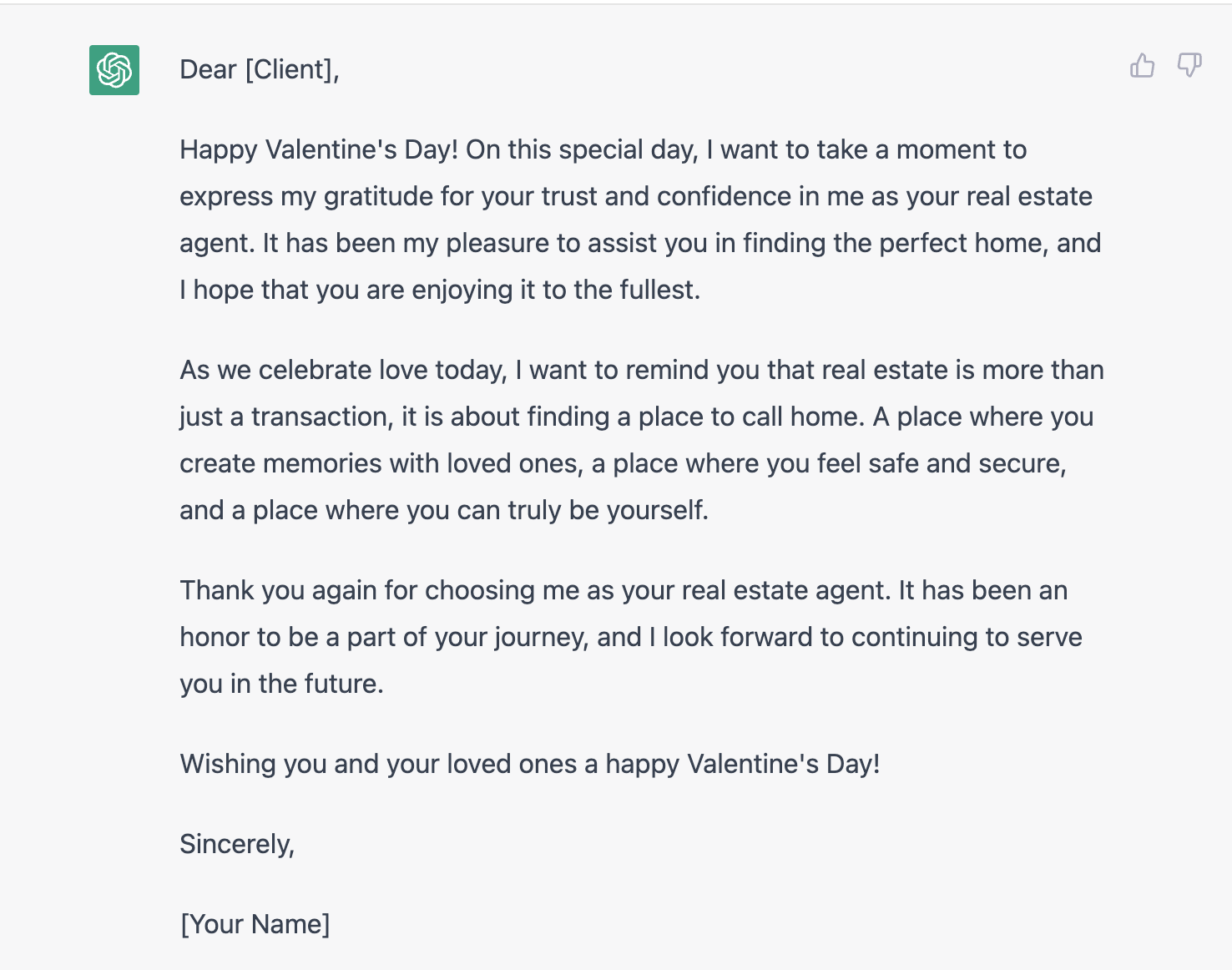
Task: Click the green ChatGPT avatar logo
Action: pos(114,70)
